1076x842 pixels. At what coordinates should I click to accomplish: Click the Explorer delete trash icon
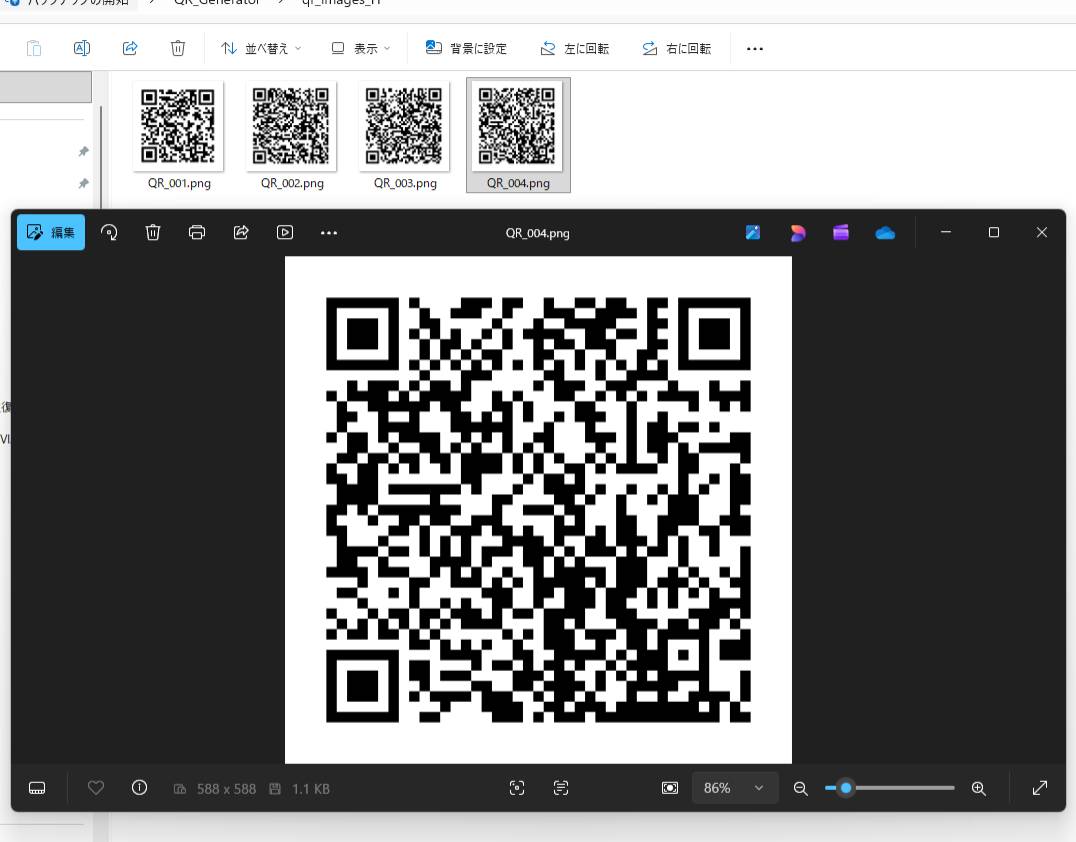[178, 48]
